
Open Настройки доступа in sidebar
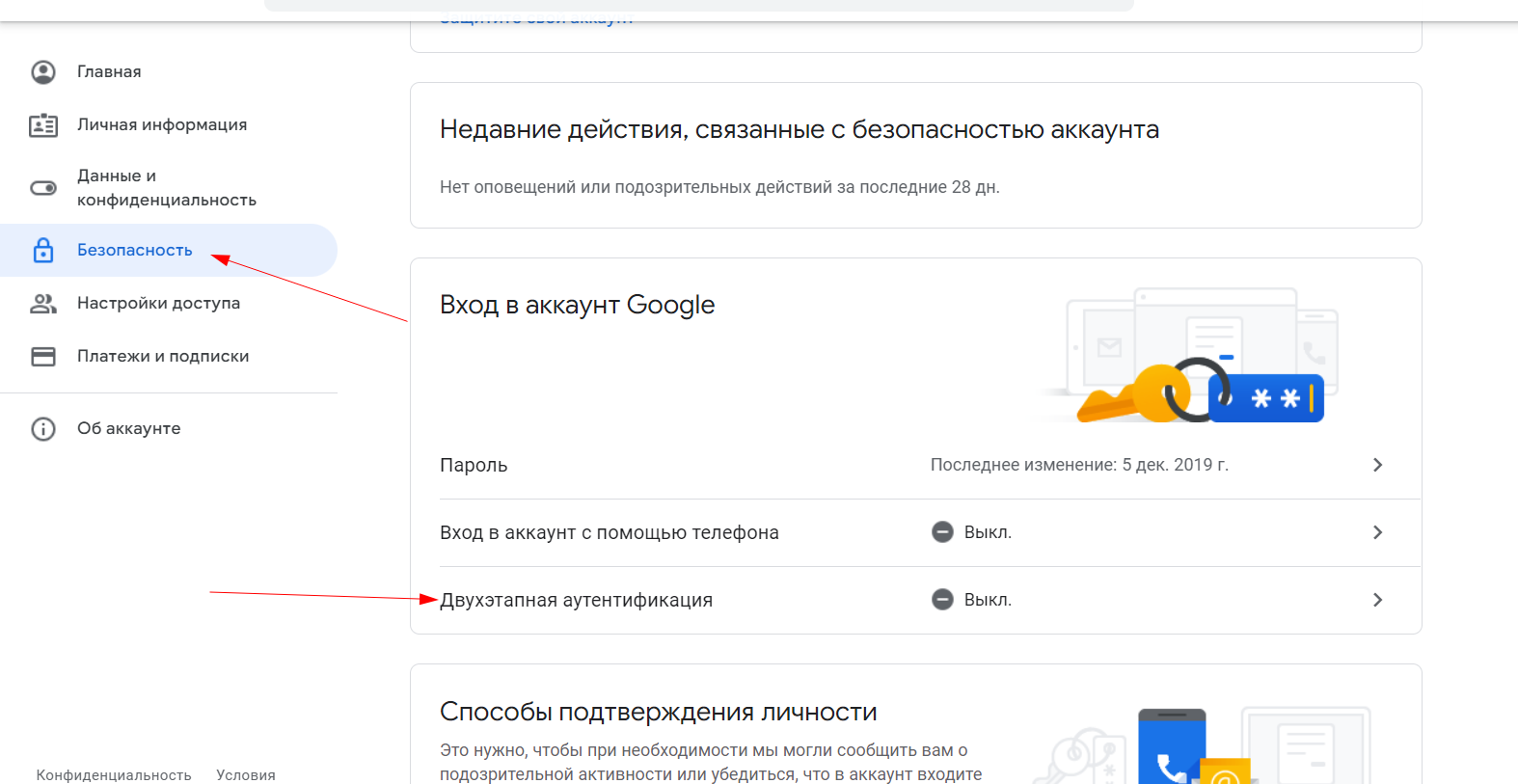pos(158,304)
